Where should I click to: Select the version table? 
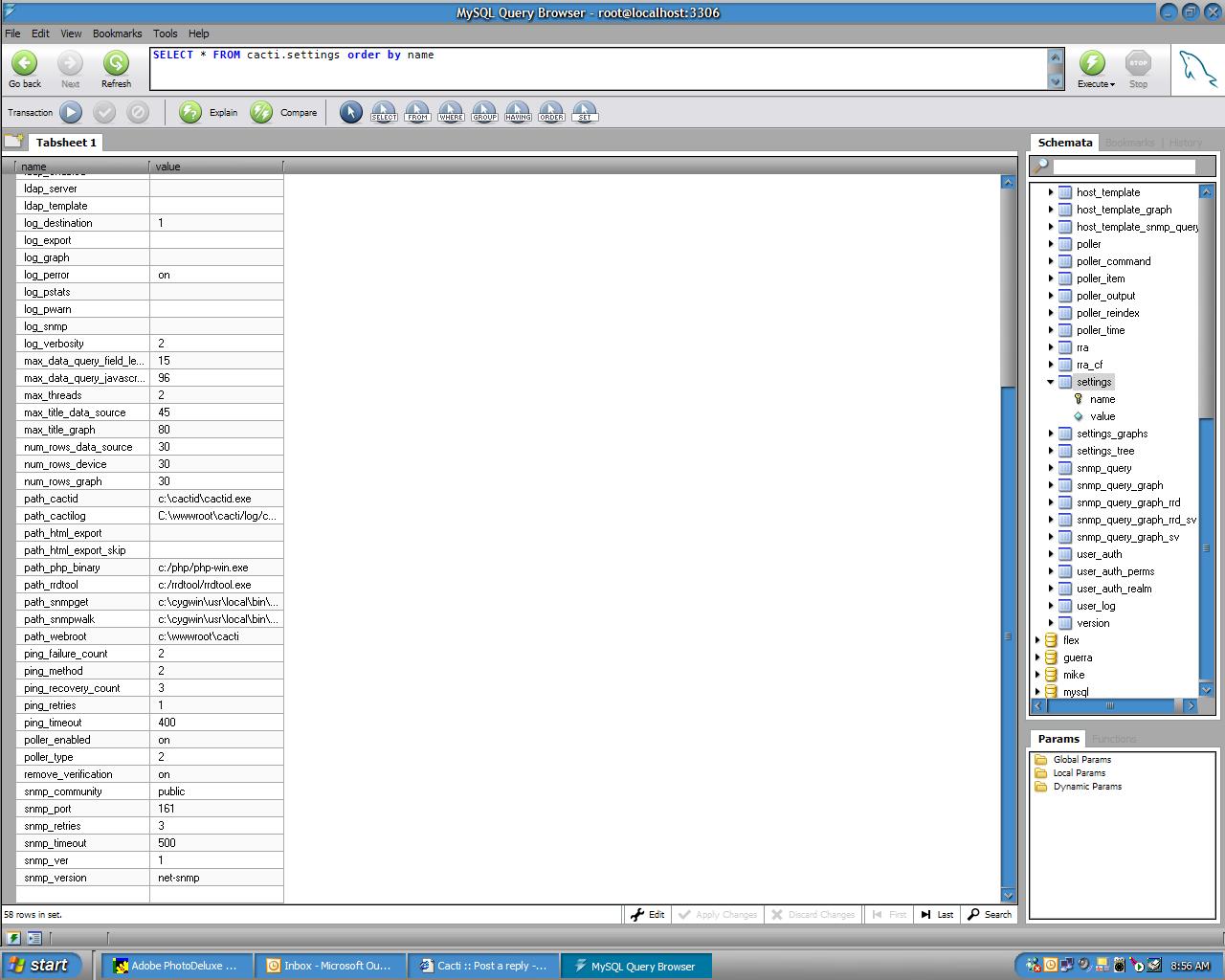click(x=1093, y=623)
